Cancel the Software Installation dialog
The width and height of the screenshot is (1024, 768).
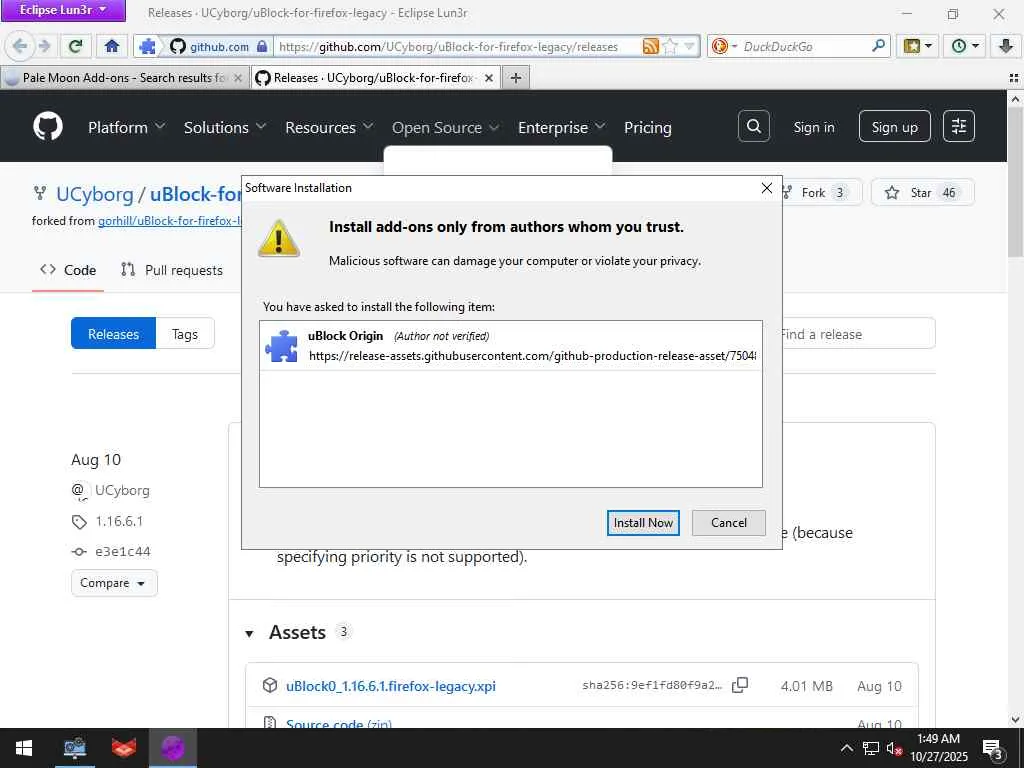[x=729, y=522]
